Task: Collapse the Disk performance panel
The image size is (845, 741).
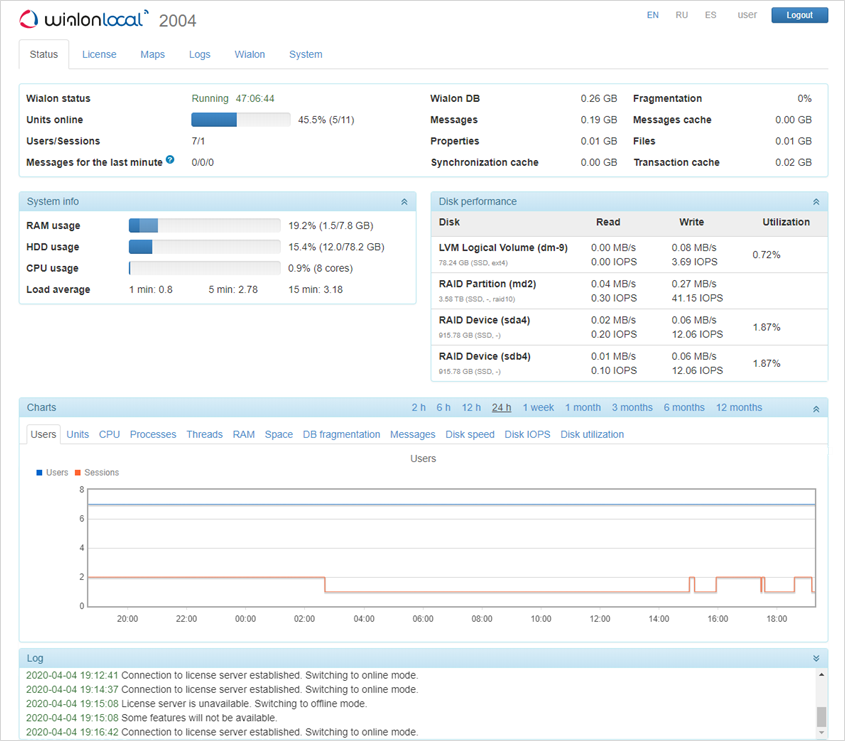Action: [816, 202]
